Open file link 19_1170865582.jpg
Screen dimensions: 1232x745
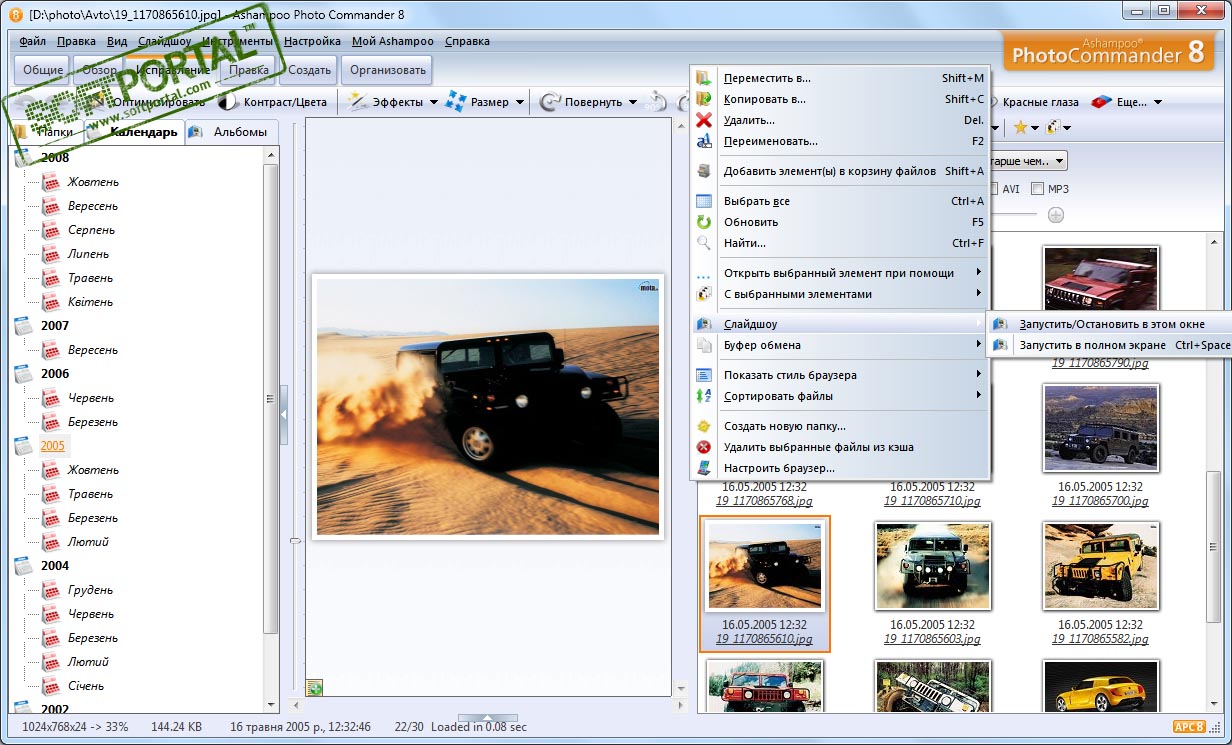(x=1100, y=639)
